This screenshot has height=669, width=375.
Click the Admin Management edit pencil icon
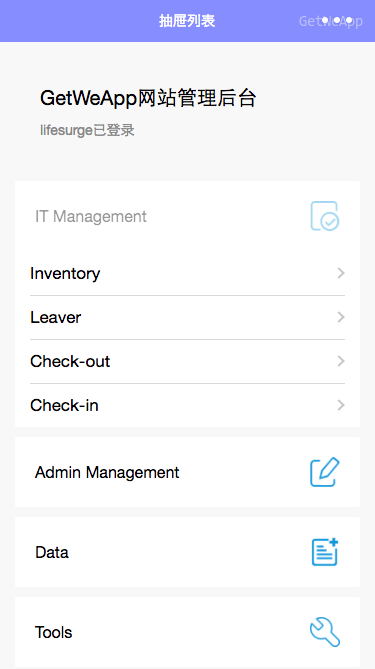[325, 472]
